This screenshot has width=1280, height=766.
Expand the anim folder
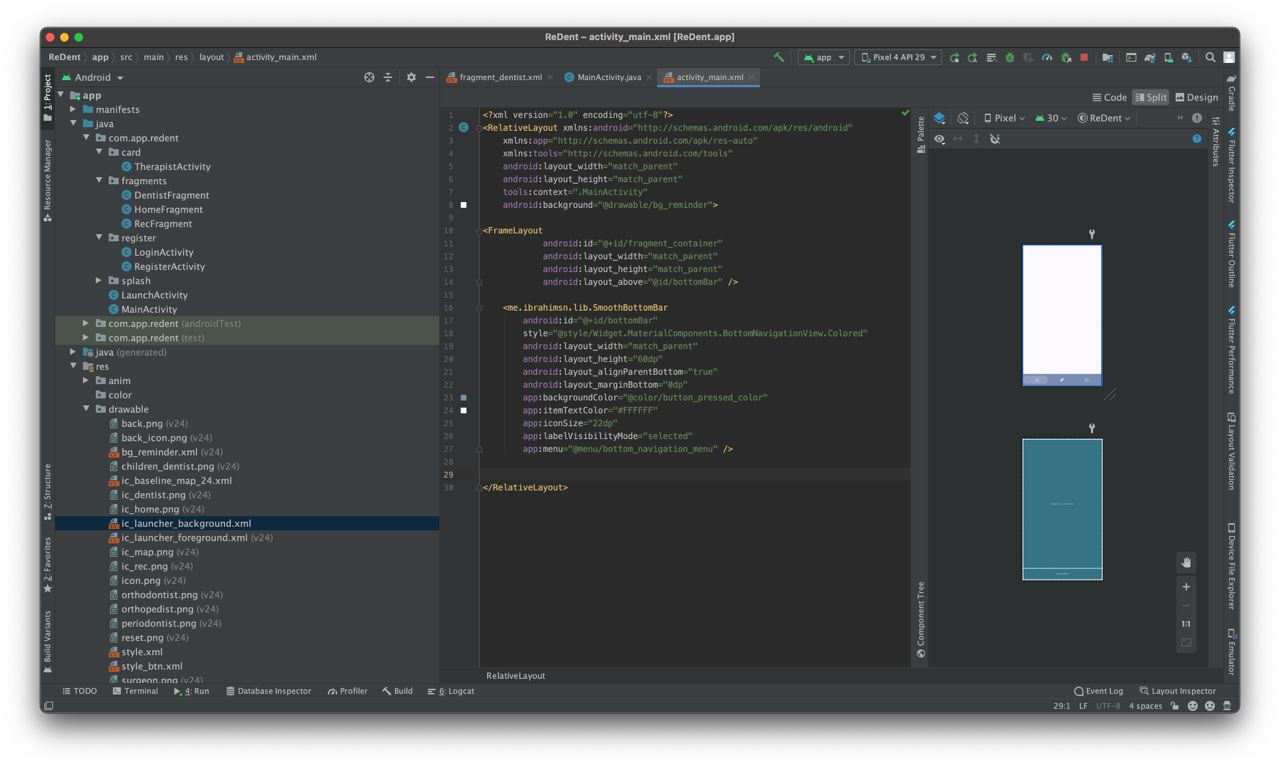coord(87,380)
